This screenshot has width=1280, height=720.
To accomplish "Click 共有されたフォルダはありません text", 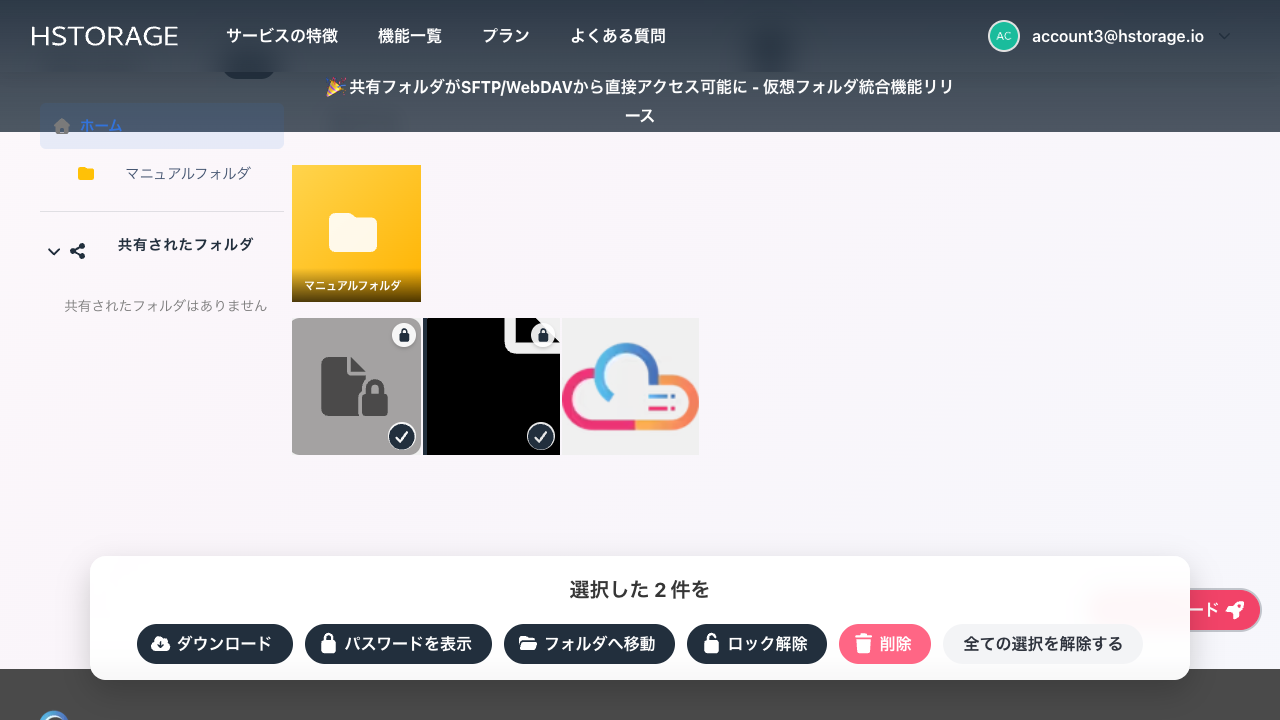I will coord(166,306).
